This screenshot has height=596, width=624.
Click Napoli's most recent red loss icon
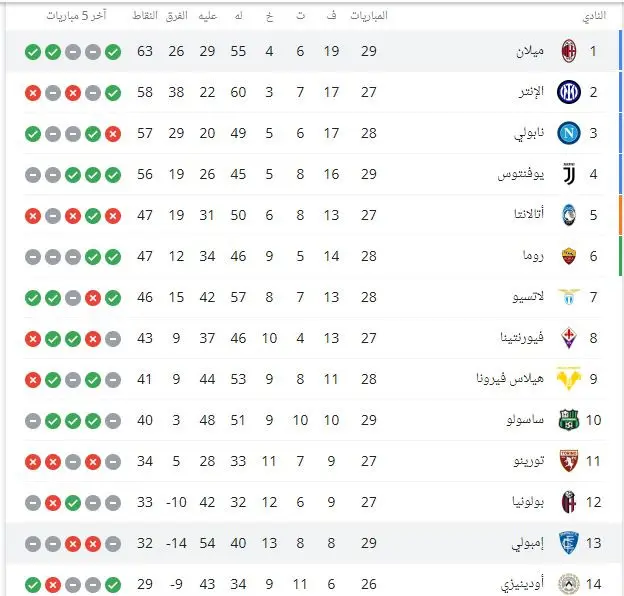tap(113, 134)
